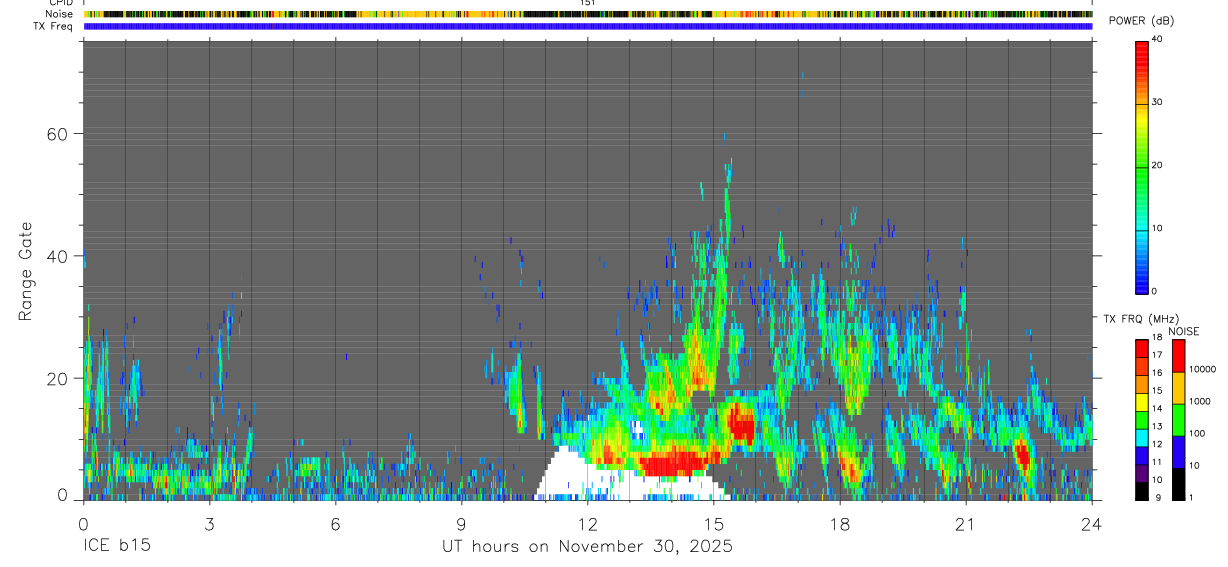Select the range gate 60 tick label
This screenshot has width=1228, height=567.
56,134
